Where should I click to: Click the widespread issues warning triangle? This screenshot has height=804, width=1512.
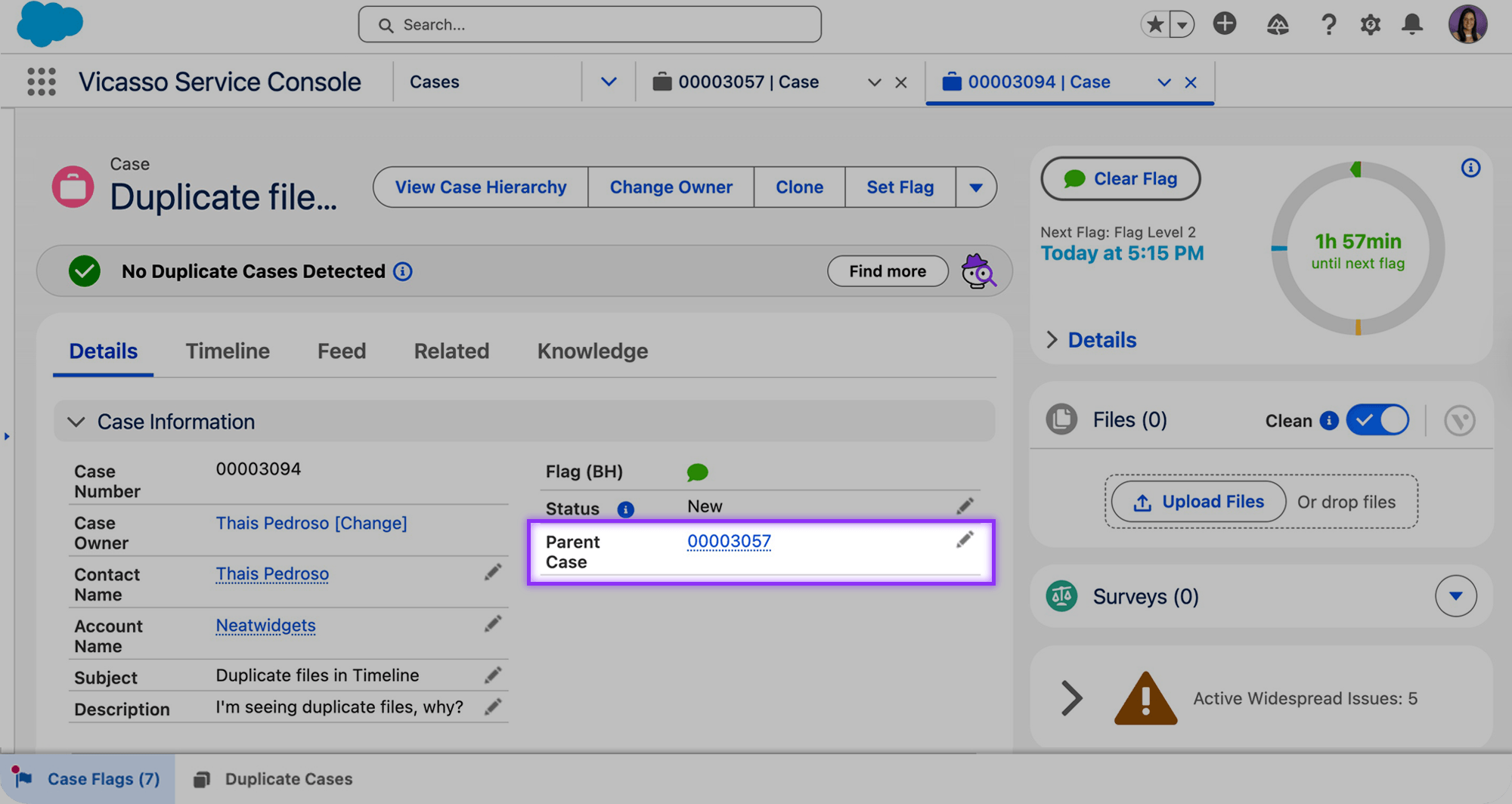pos(1145,698)
